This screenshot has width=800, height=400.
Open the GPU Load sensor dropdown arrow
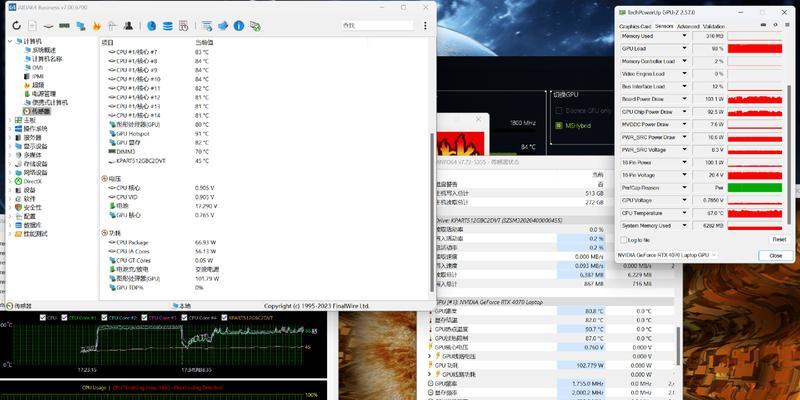point(685,48)
